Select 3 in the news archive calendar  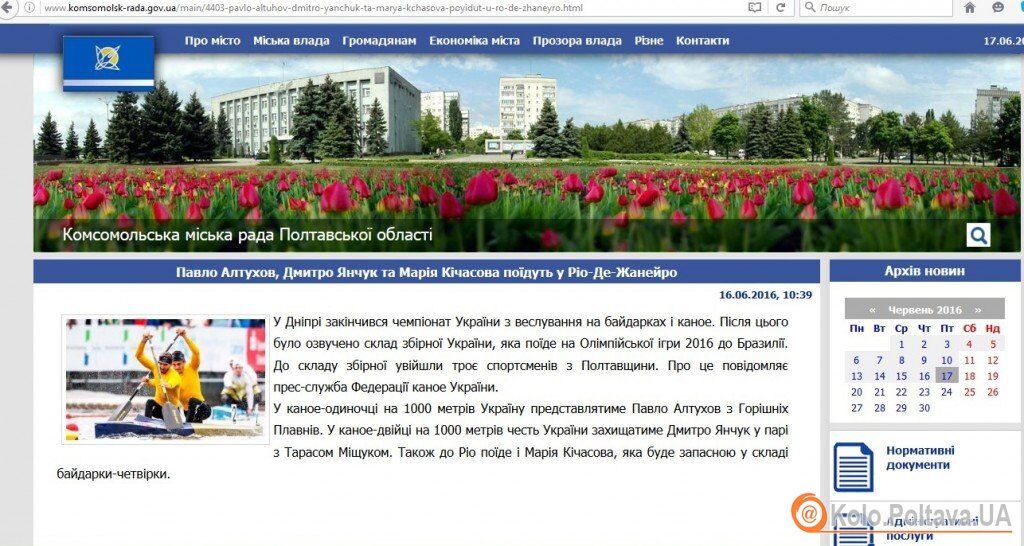coord(947,344)
